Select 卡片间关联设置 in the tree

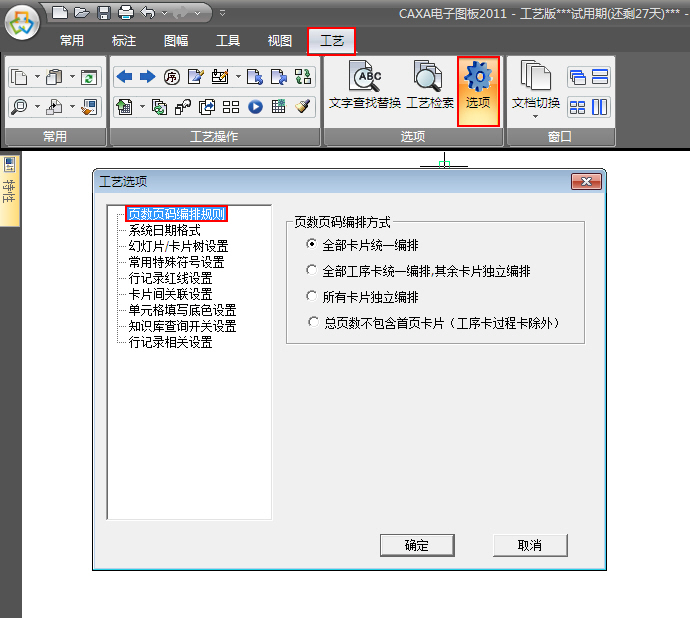click(x=170, y=294)
